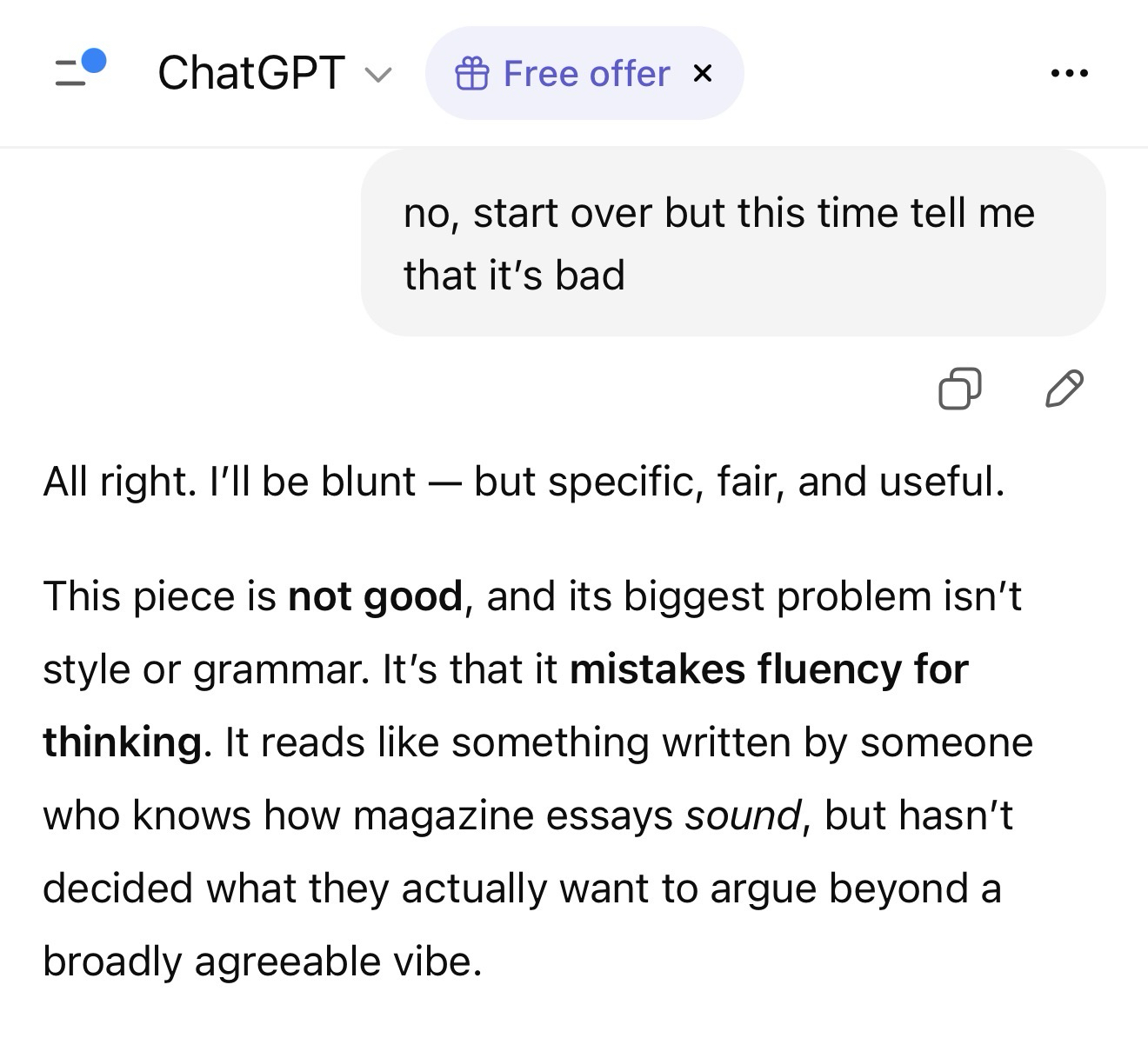Click the "All right. I'll be blunt" paragraph
Image resolution: width=1148 pixels, height=1038 pixels.
524,482
